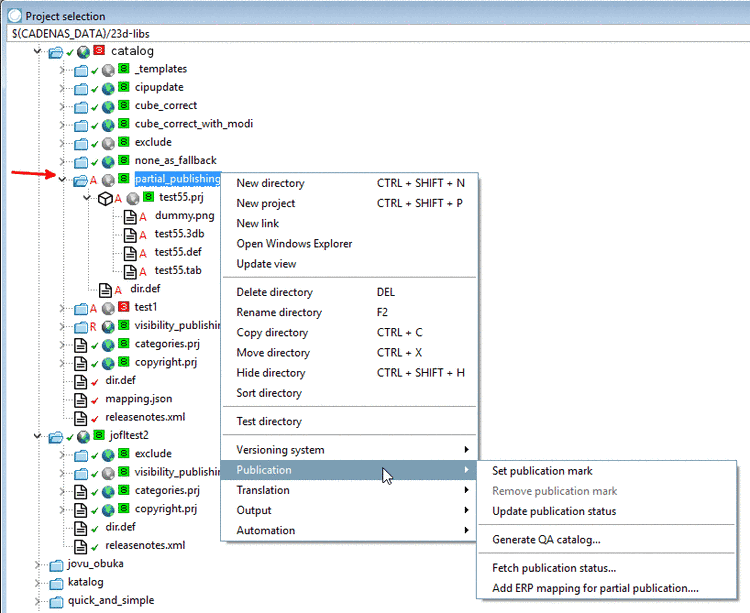Click the red R status mark of visibility_publishing under catalog

93,327
